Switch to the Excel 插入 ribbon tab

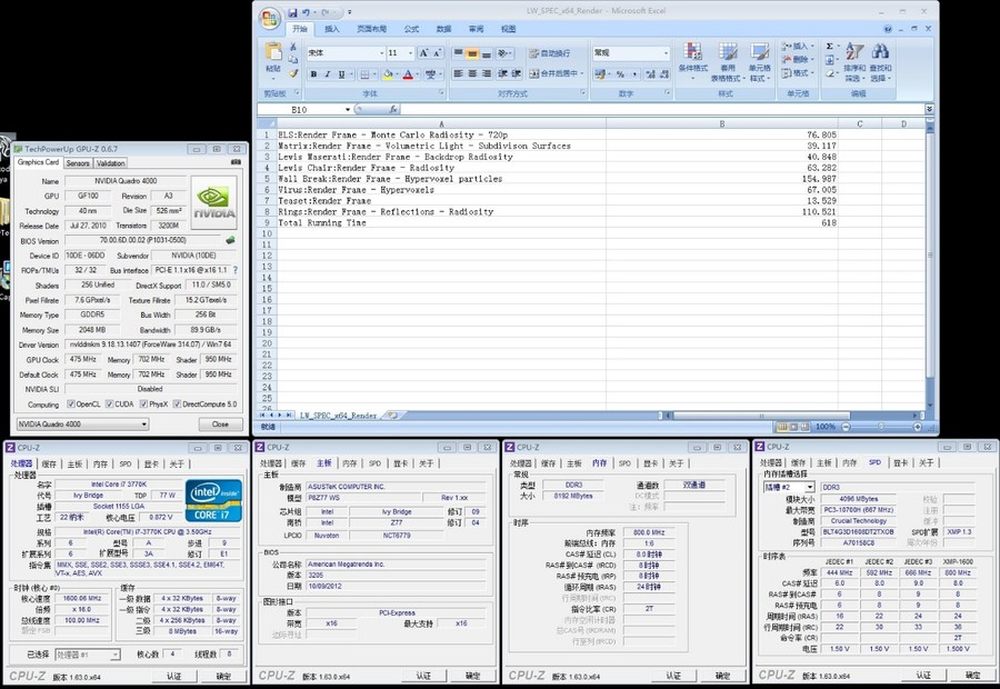click(x=332, y=29)
